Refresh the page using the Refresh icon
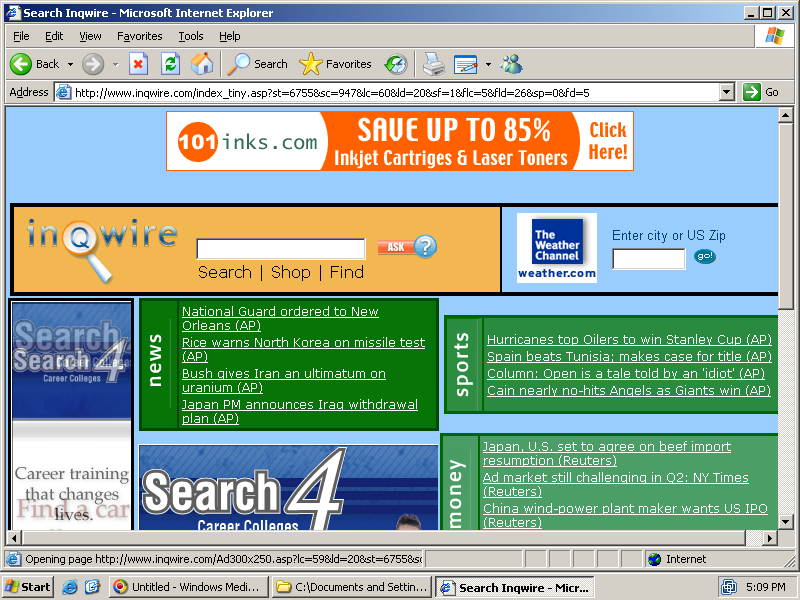The height and width of the screenshot is (600, 800). (170, 64)
